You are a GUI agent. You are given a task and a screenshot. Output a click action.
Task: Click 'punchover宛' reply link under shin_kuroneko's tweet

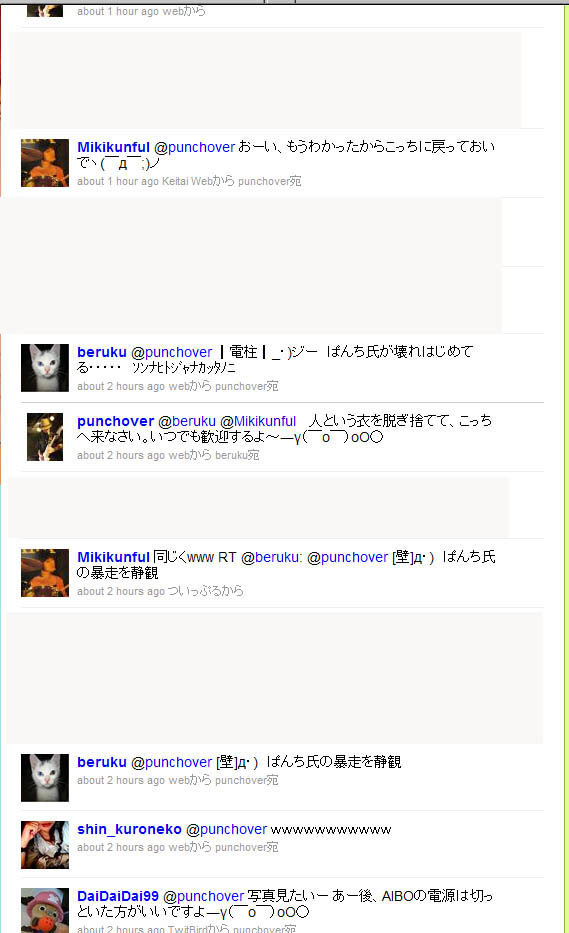point(246,847)
